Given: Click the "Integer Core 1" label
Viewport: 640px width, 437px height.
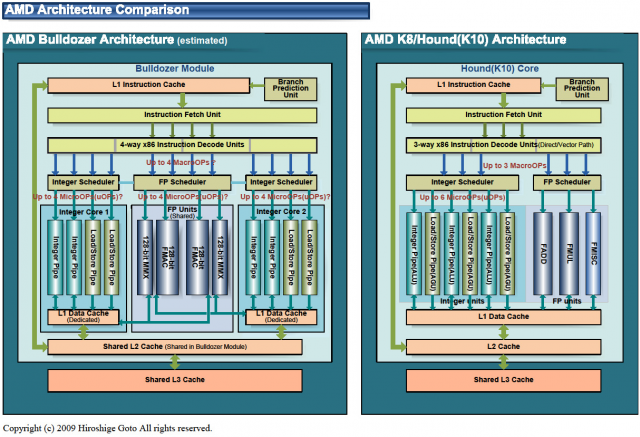Looking at the screenshot, I should 84,212.
